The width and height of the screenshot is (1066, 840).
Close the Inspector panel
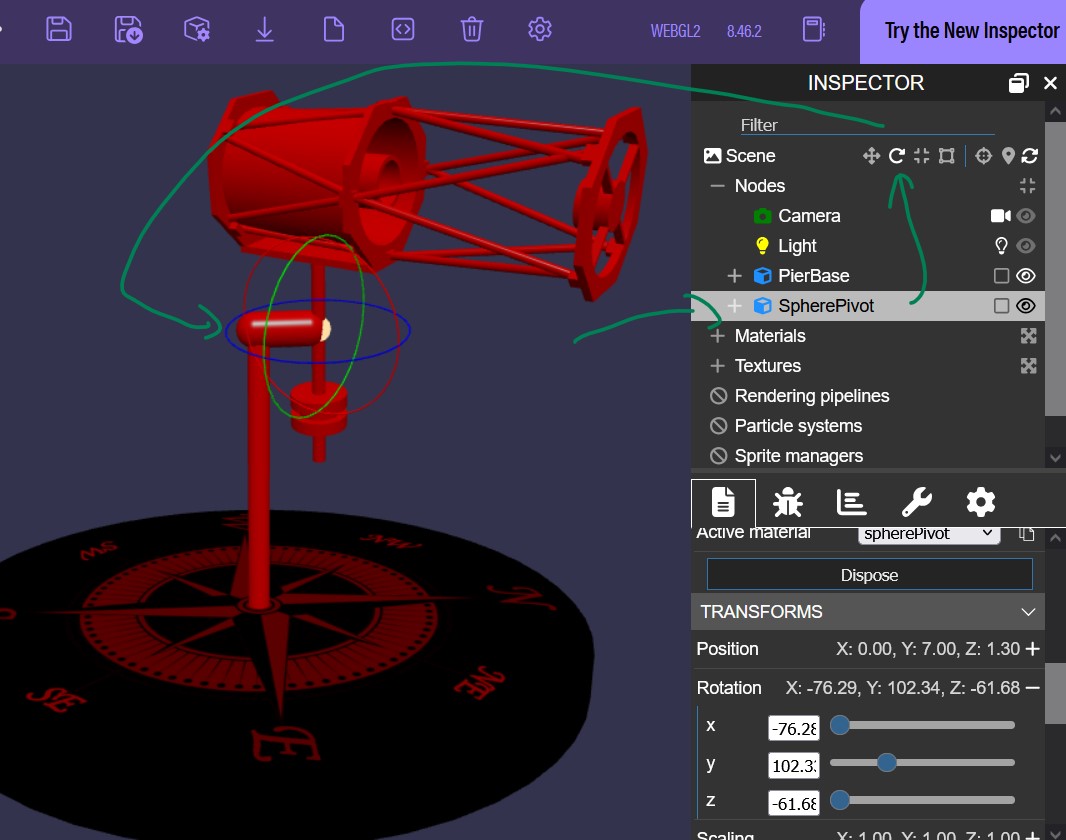1050,83
